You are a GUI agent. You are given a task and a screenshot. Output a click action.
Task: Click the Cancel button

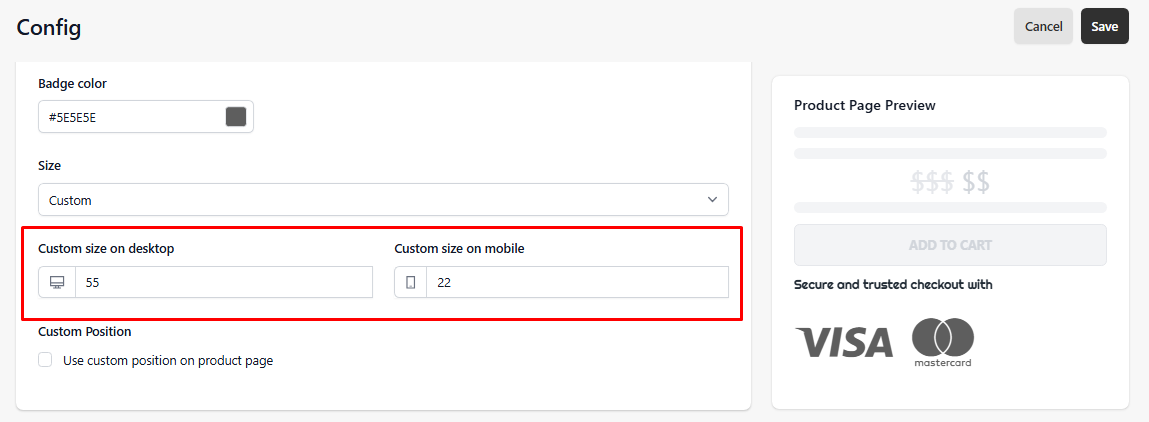[1043, 26]
